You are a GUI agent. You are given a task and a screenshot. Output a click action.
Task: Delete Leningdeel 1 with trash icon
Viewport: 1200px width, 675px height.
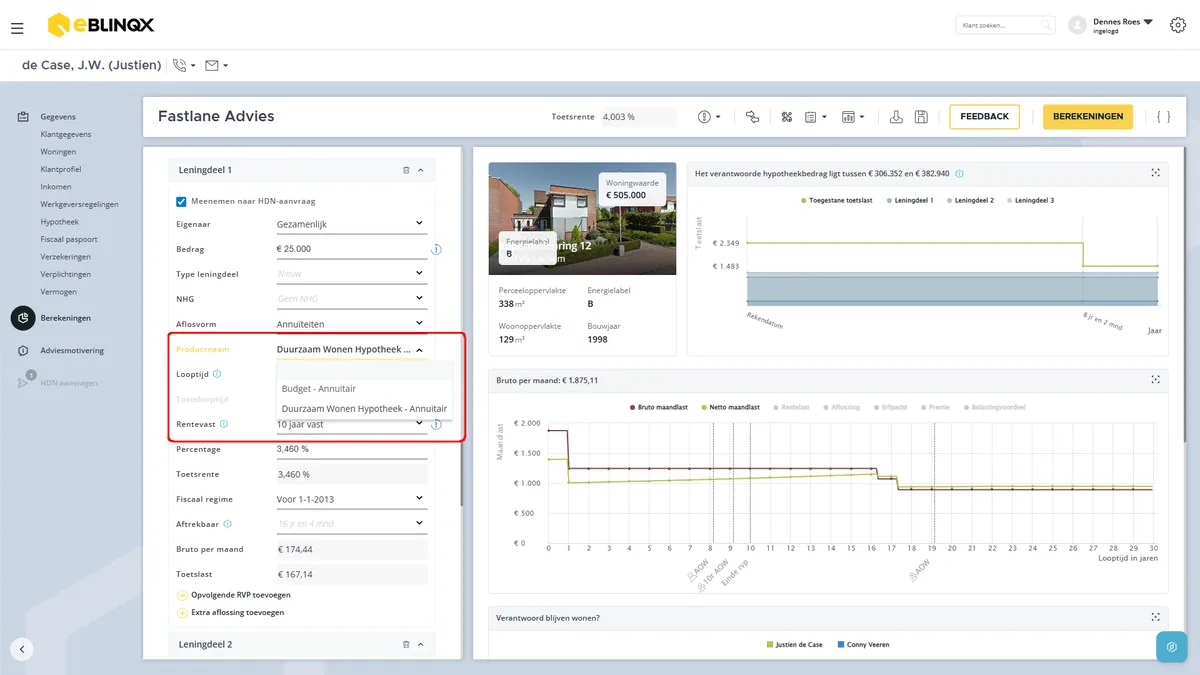tap(406, 170)
